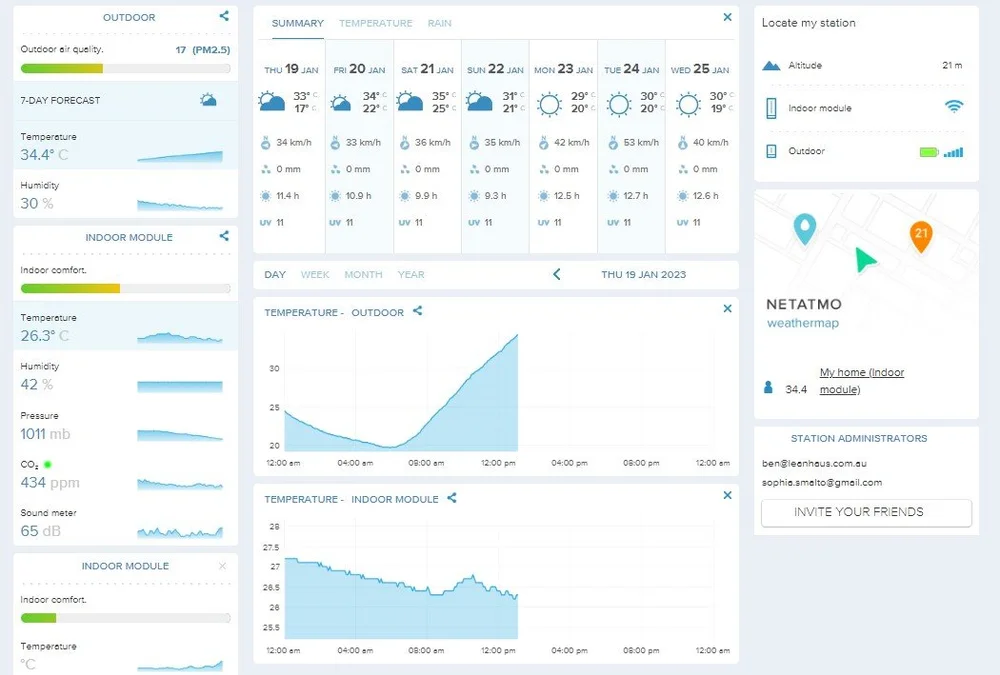Image resolution: width=1000 pixels, height=675 pixels.
Task: Go to the previous date with left chevron
Action: point(557,274)
